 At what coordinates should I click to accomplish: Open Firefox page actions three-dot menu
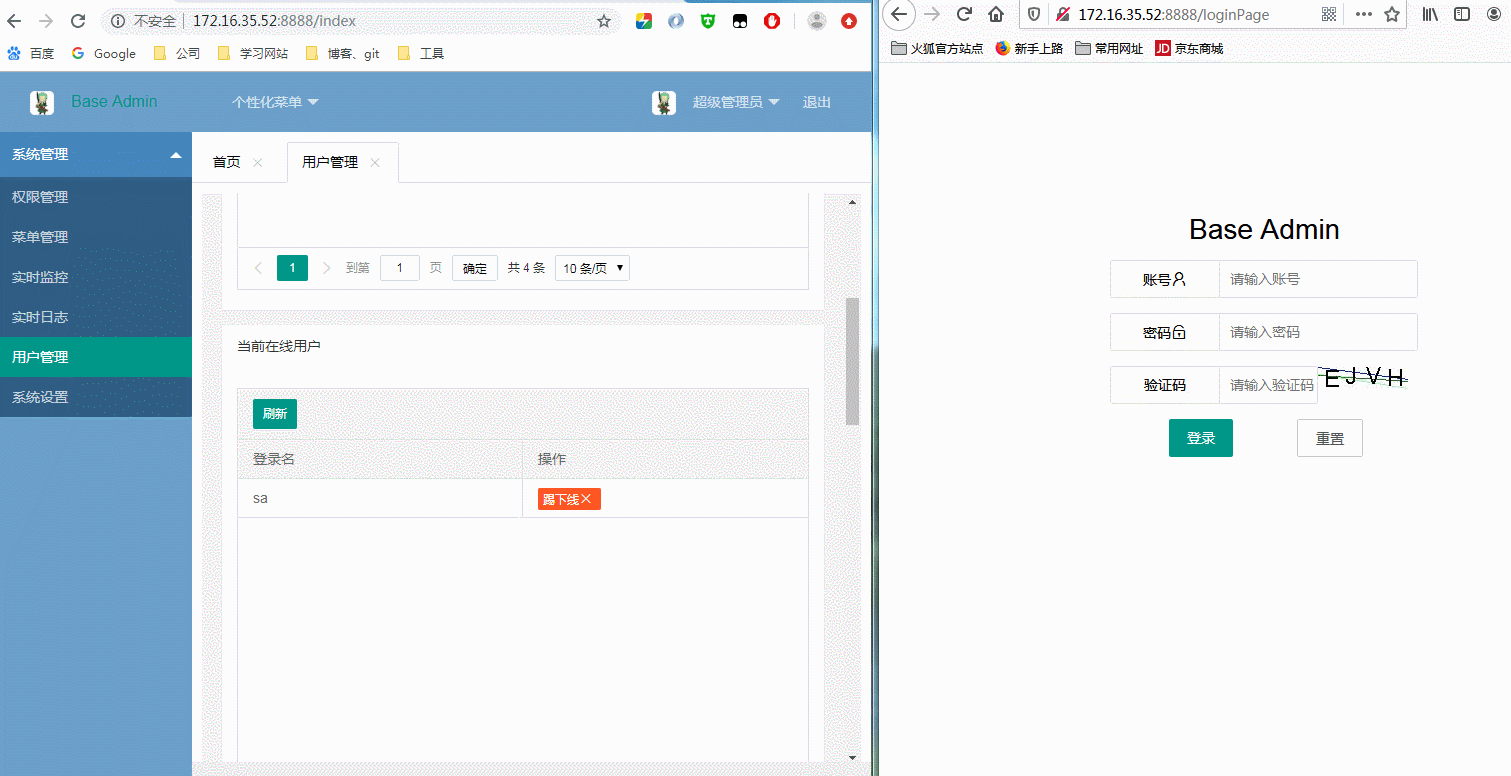[1363, 14]
